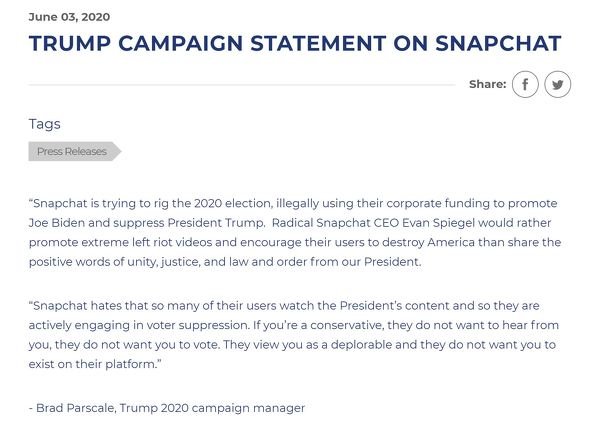
Task: Click the name Evan Spiegel in text
Action: click(438, 223)
